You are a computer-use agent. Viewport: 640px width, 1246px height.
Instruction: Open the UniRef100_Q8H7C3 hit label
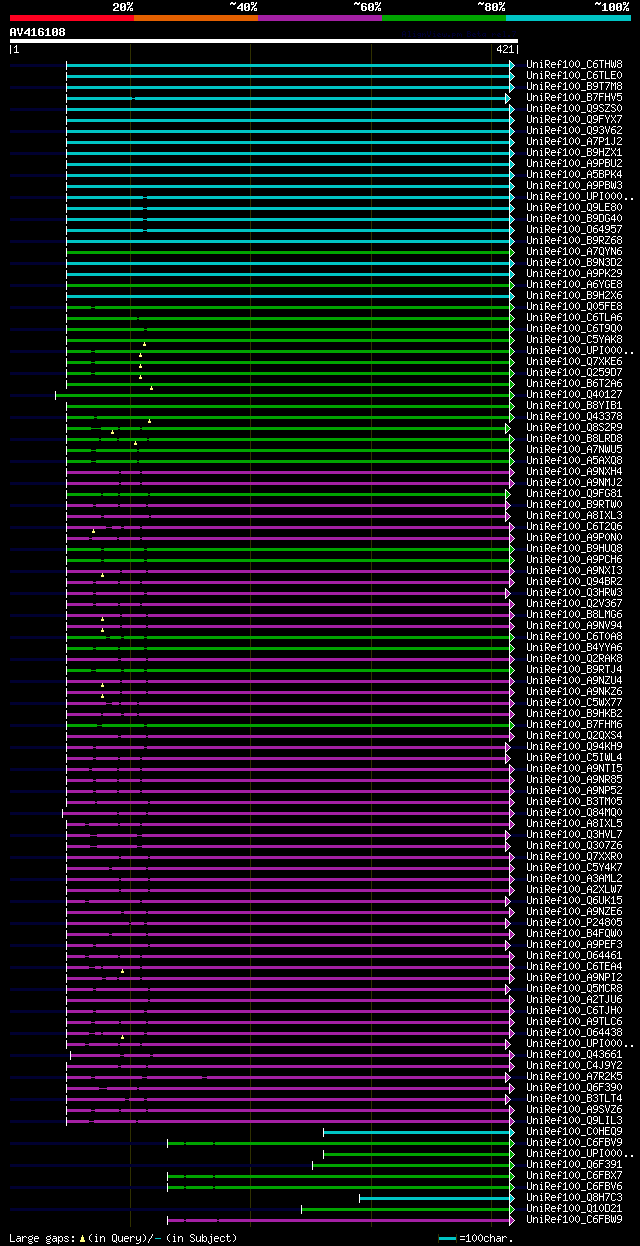[574, 1197]
